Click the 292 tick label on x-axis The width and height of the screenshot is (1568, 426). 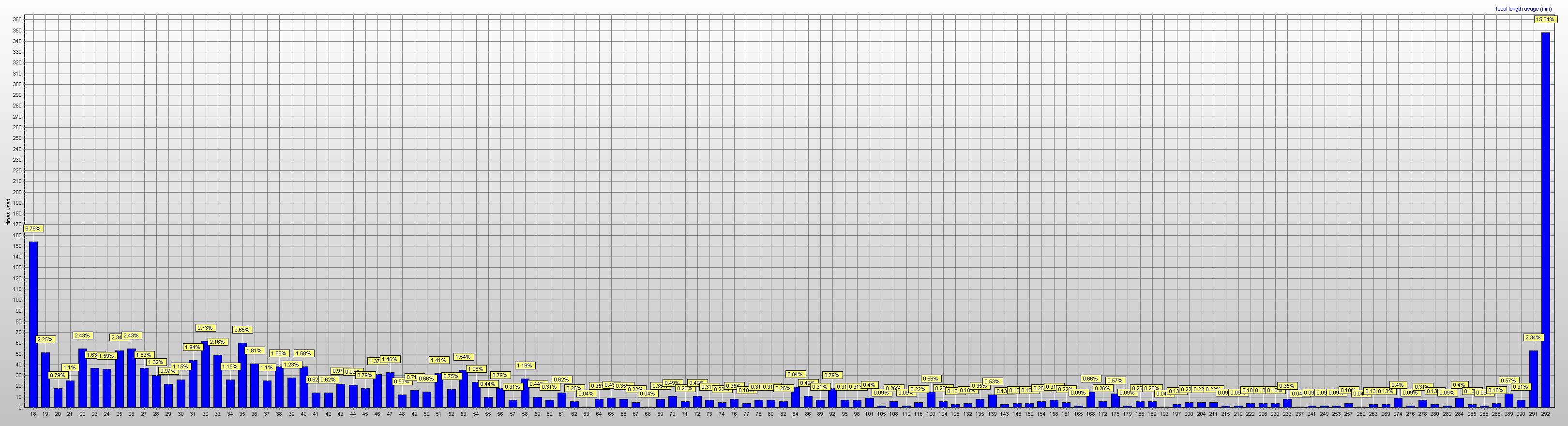1545,414
